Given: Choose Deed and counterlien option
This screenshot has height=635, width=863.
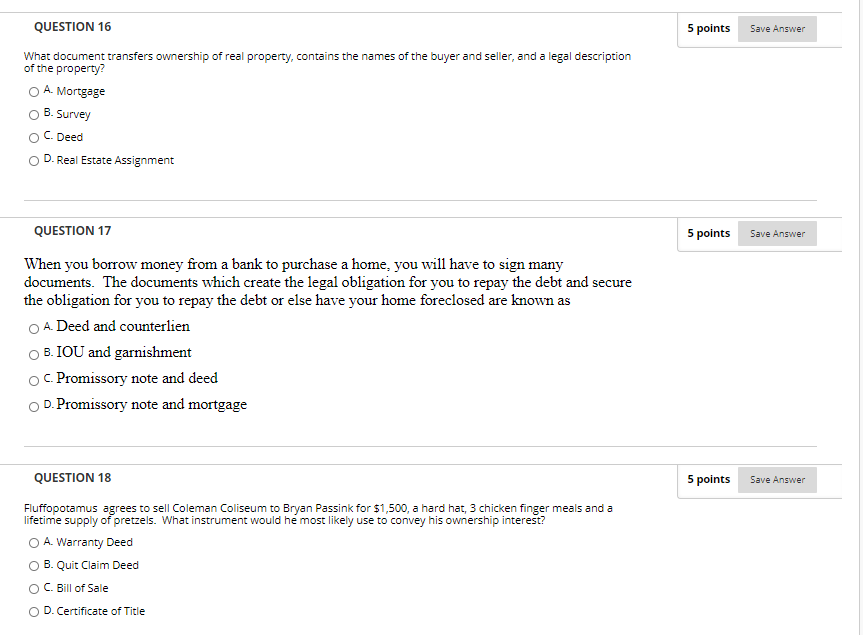Looking at the screenshot, I should [34, 329].
